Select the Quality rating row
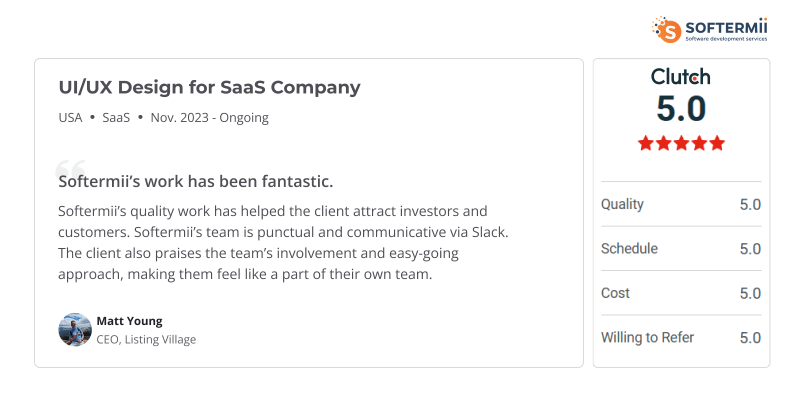Image resolution: width=800 pixels, height=400 pixels. point(681,204)
